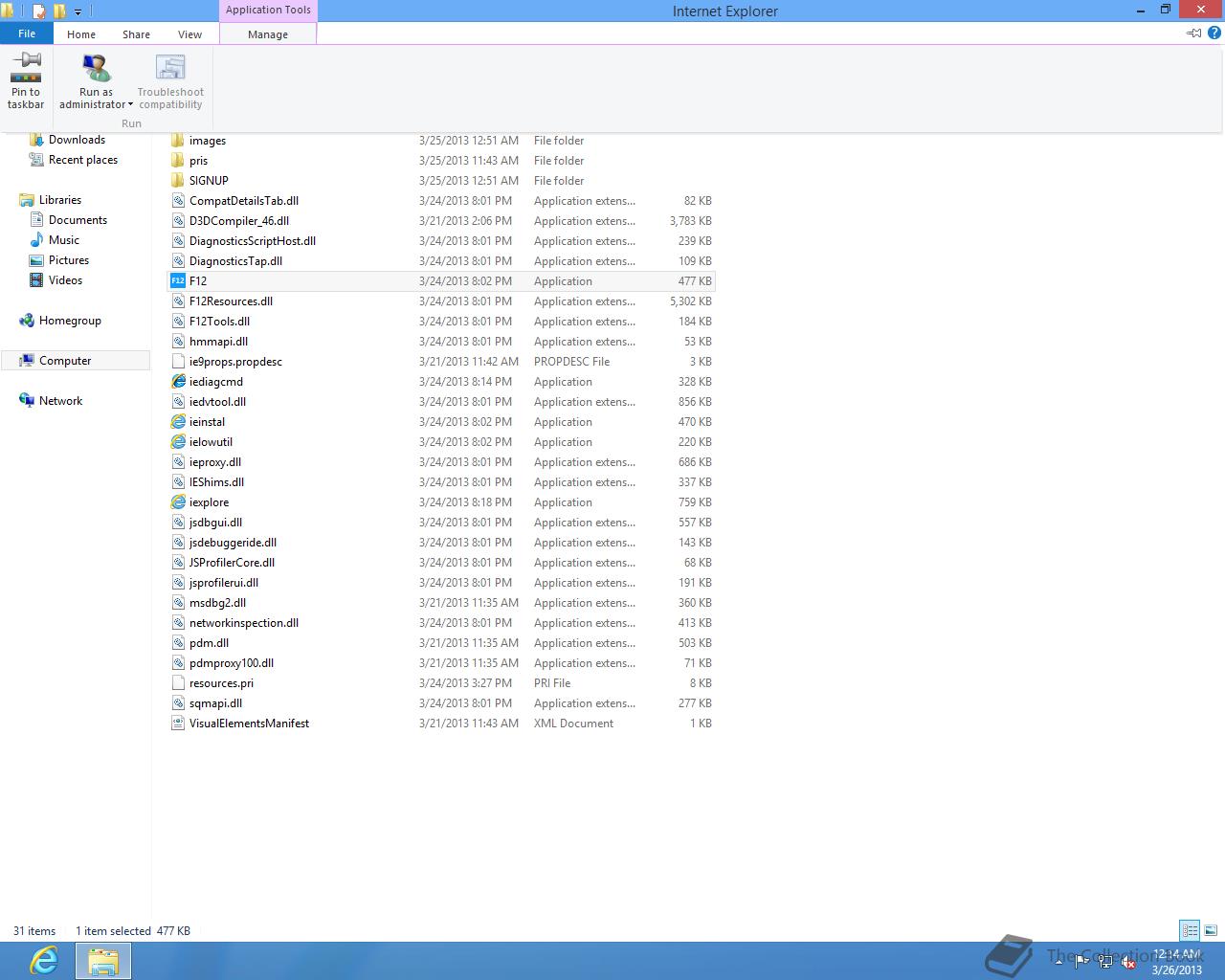This screenshot has width=1225, height=980.
Task: Select F12Resources.dll file name
Action: click(231, 301)
